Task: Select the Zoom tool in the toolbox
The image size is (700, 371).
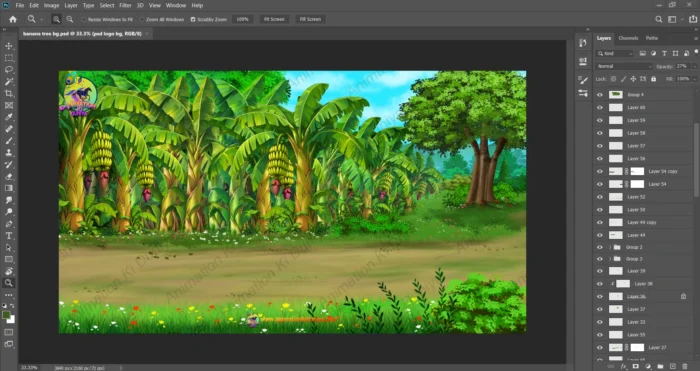Action: click(8, 283)
